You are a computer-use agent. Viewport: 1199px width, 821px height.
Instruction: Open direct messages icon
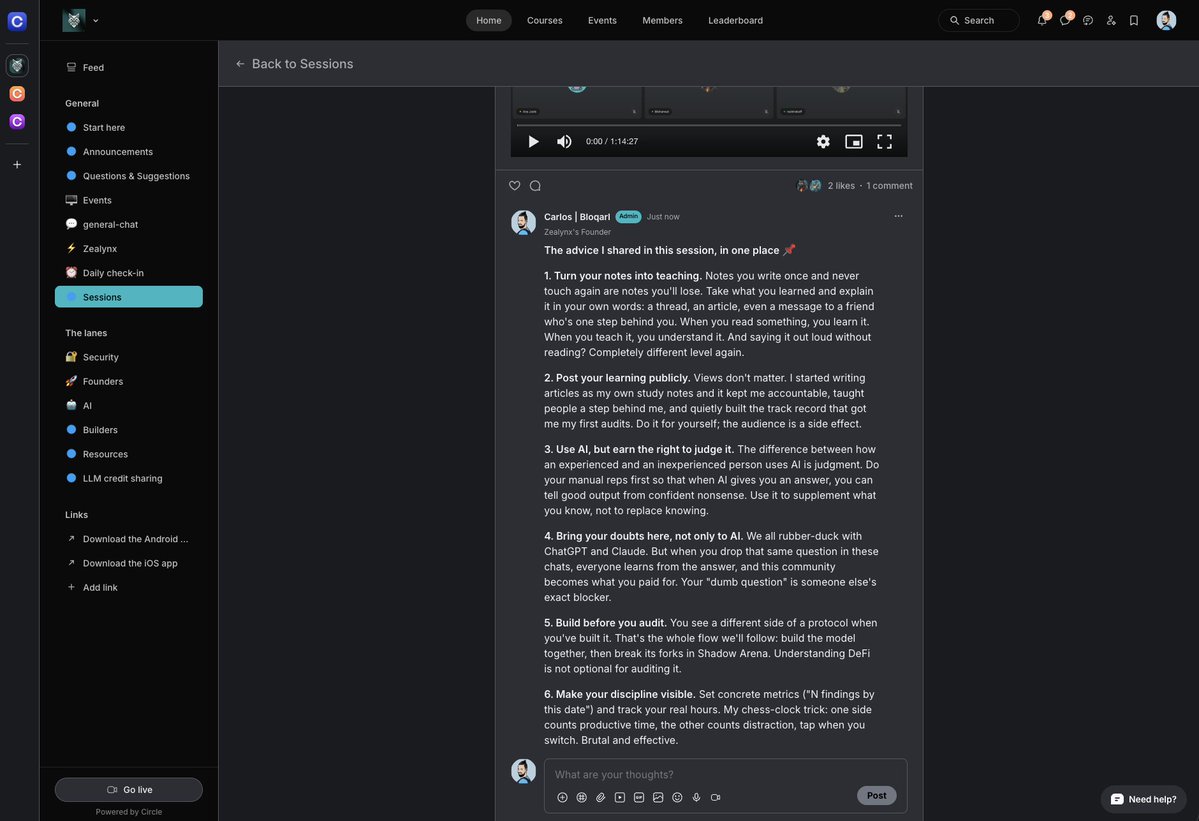[x=1064, y=21]
